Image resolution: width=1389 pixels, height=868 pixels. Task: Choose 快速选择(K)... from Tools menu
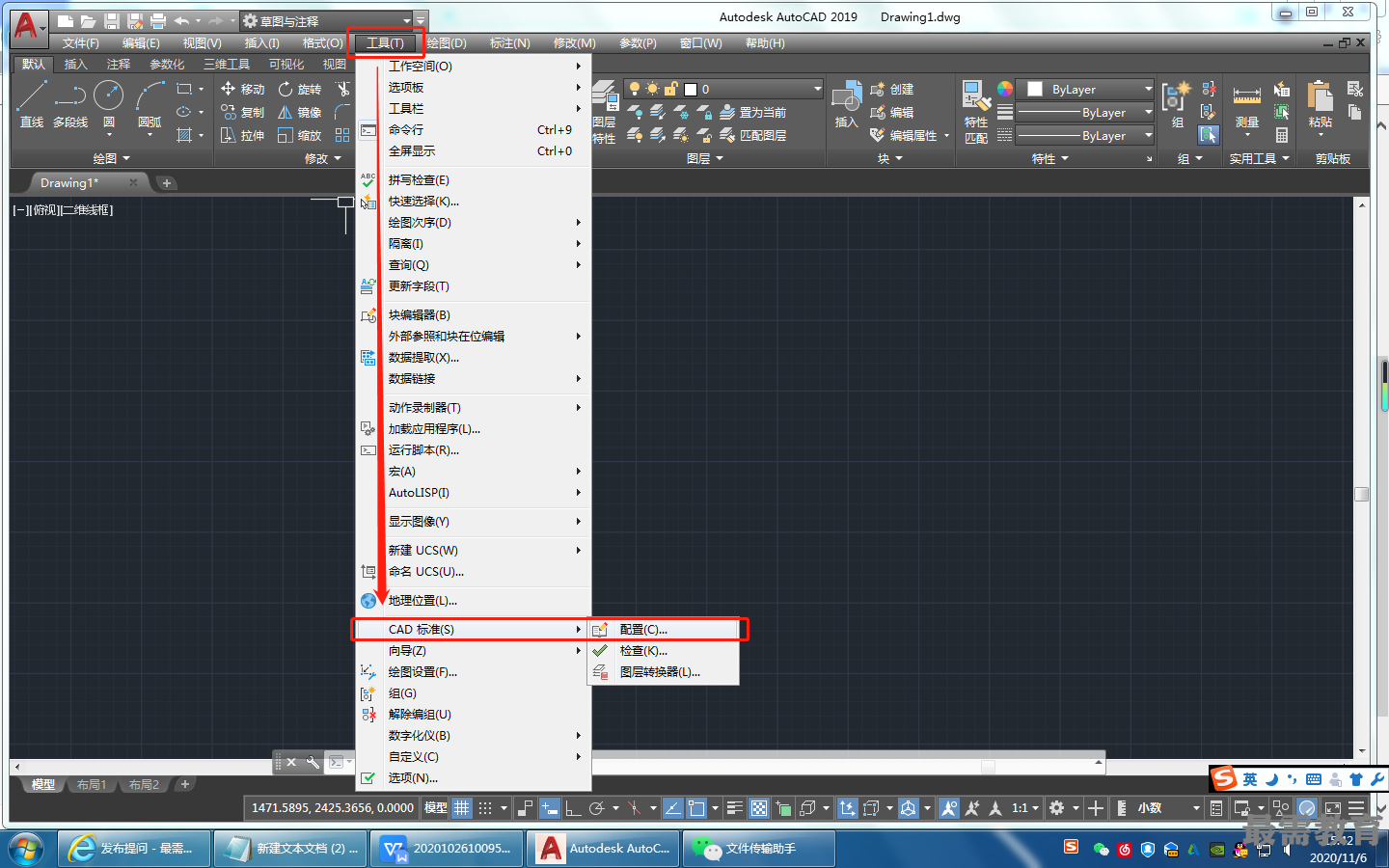coord(473,202)
